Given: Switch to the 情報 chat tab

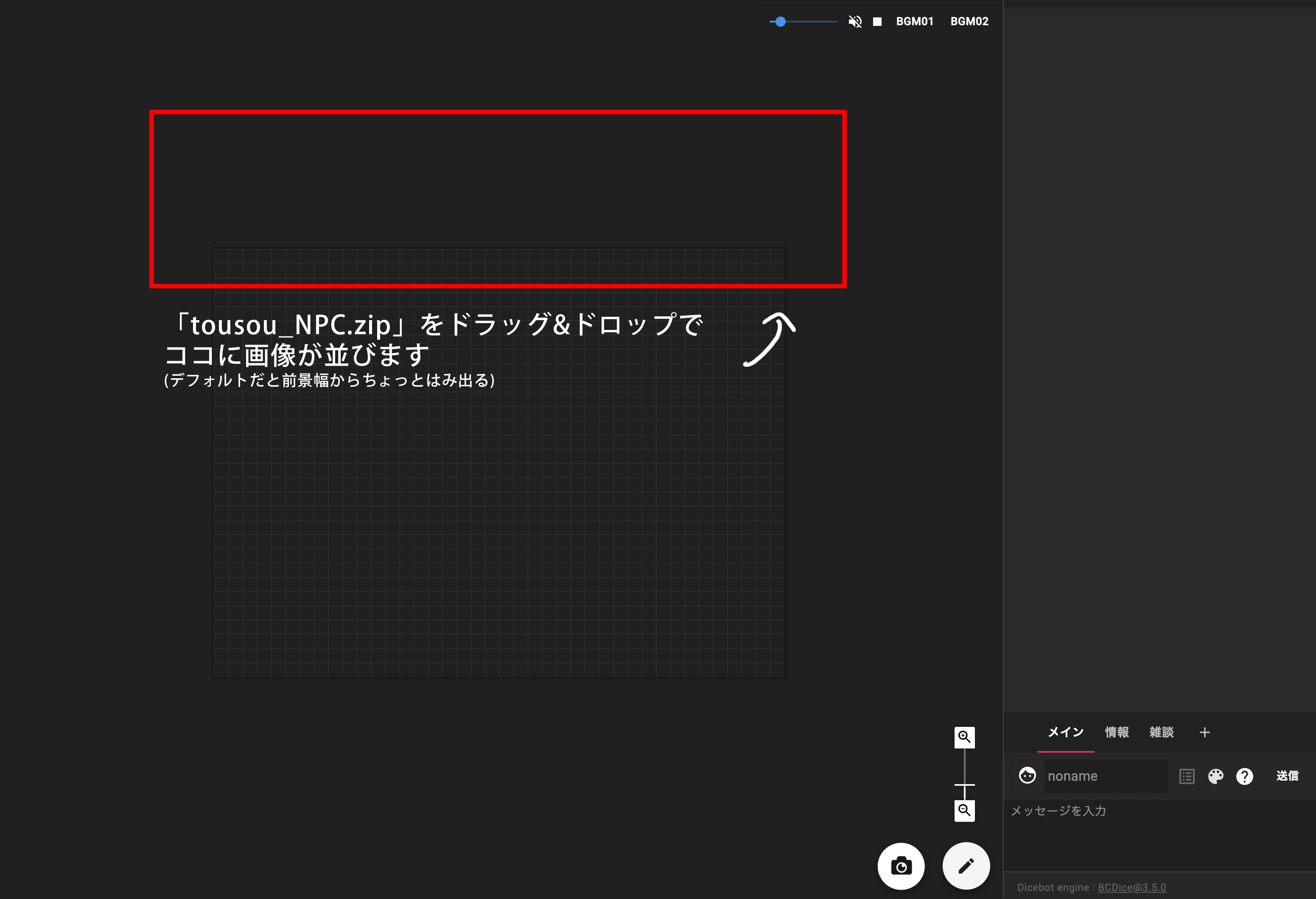Looking at the screenshot, I should [1117, 732].
